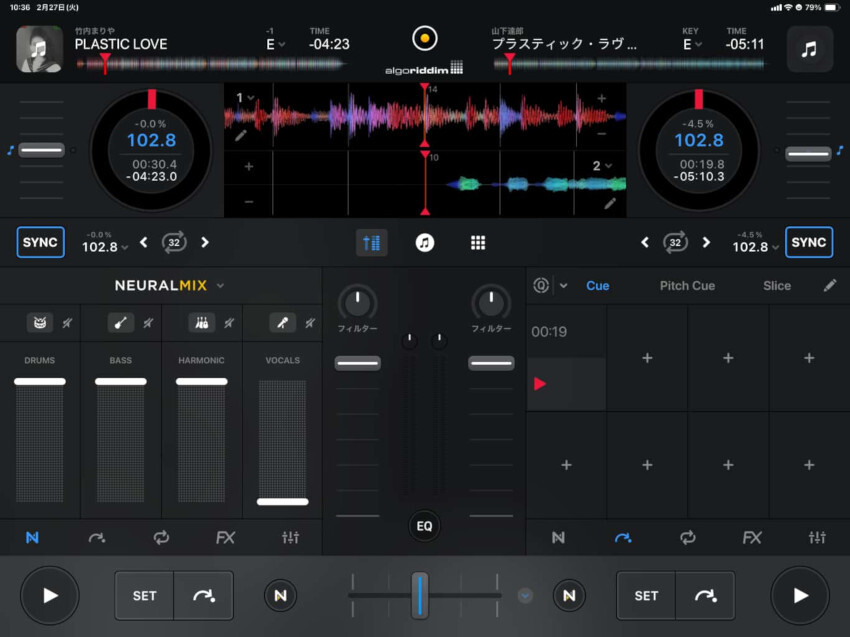The image size is (850, 637).
Task: Open the left deck key E dropdown
Action: [275, 44]
